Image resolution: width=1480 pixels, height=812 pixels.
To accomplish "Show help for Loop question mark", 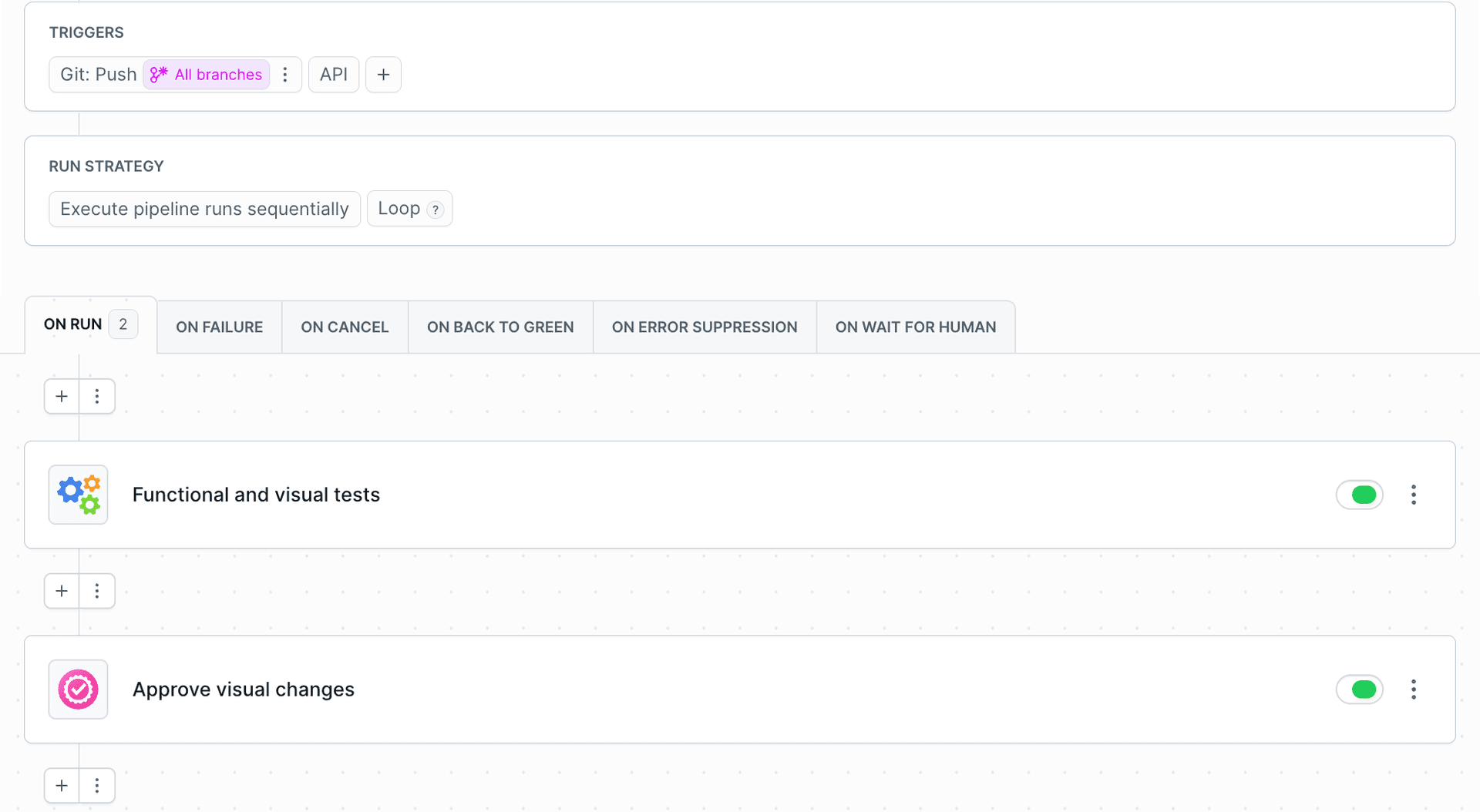I will (x=436, y=210).
